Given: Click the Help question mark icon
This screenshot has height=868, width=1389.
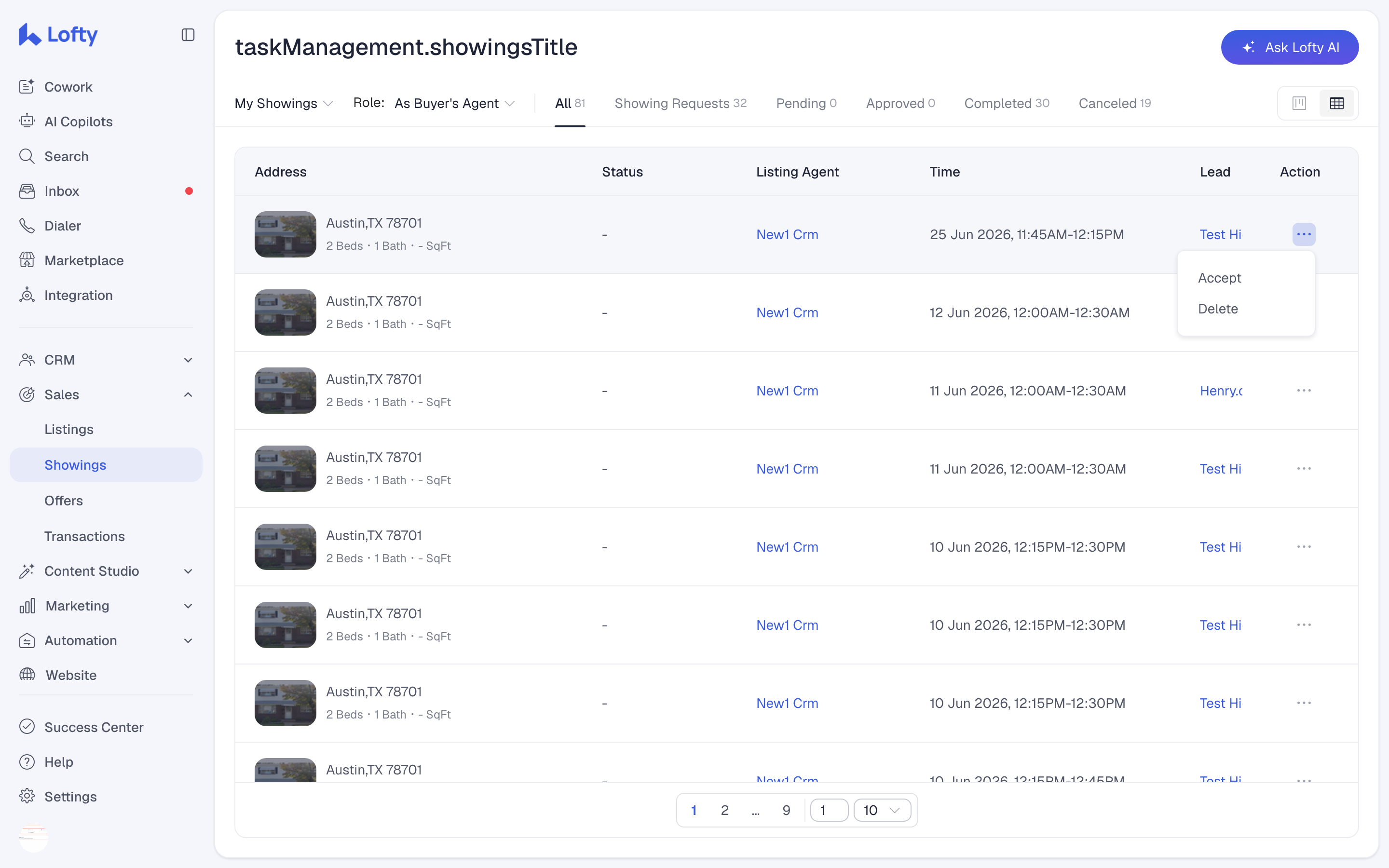Looking at the screenshot, I should point(27,762).
